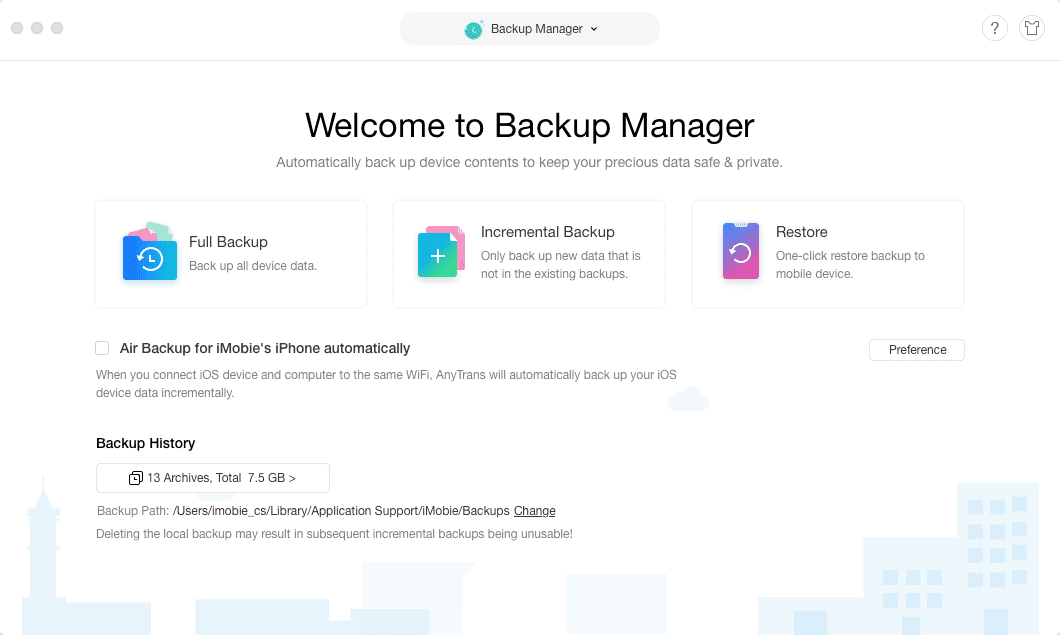Viewport: 1060px width, 635px height.
Task: Click the Backup Manager globe icon
Action: pos(472,29)
